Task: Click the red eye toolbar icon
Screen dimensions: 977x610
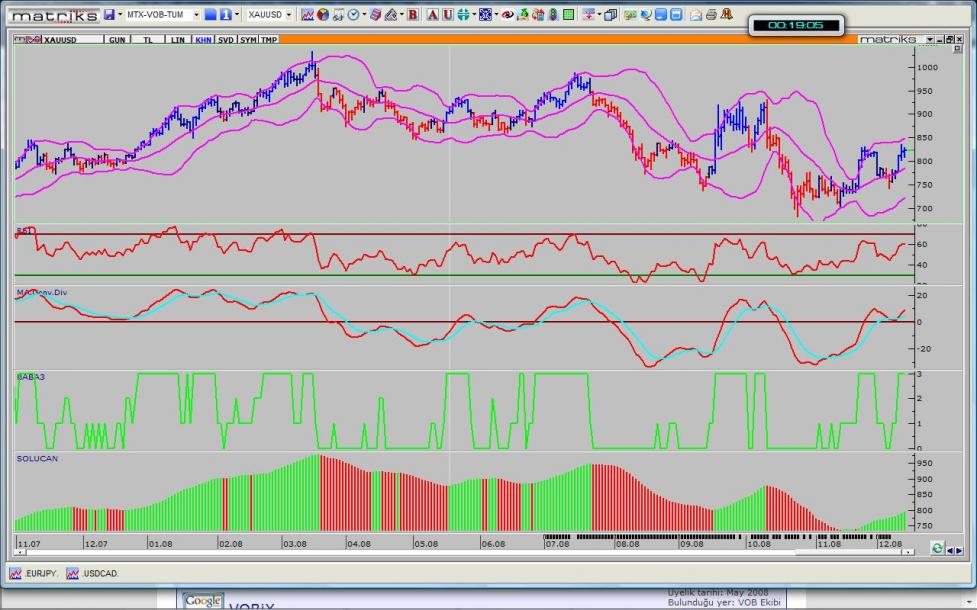Action: (507, 15)
